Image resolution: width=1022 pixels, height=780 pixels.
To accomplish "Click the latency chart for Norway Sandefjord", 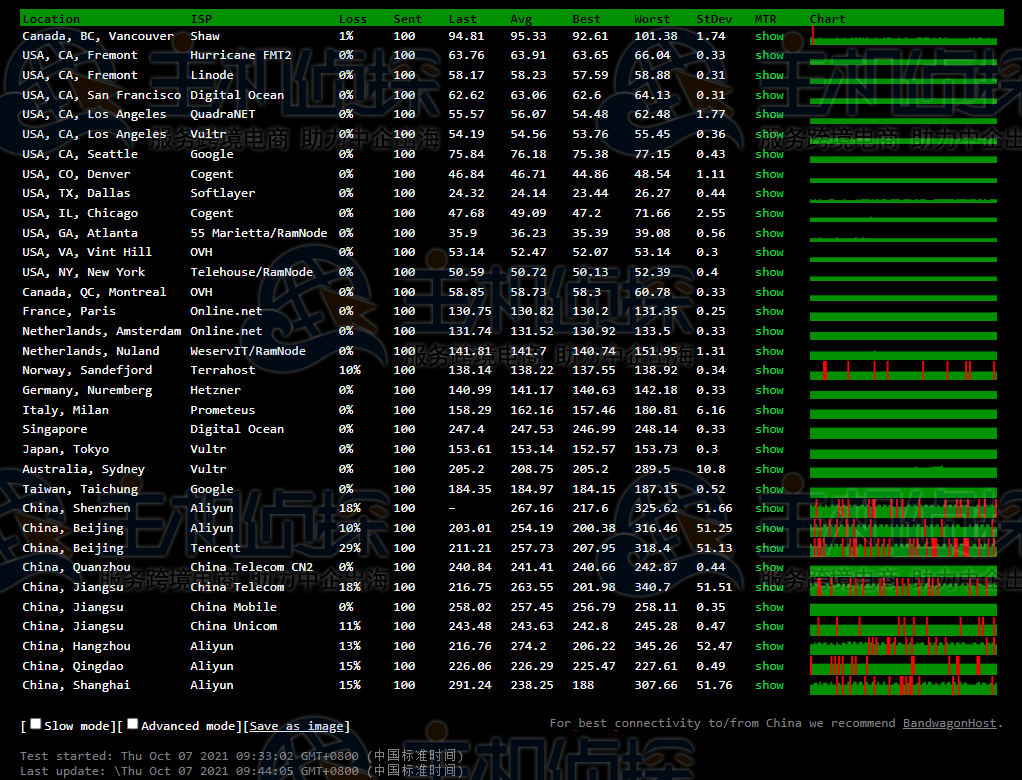I will tap(903, 370).
